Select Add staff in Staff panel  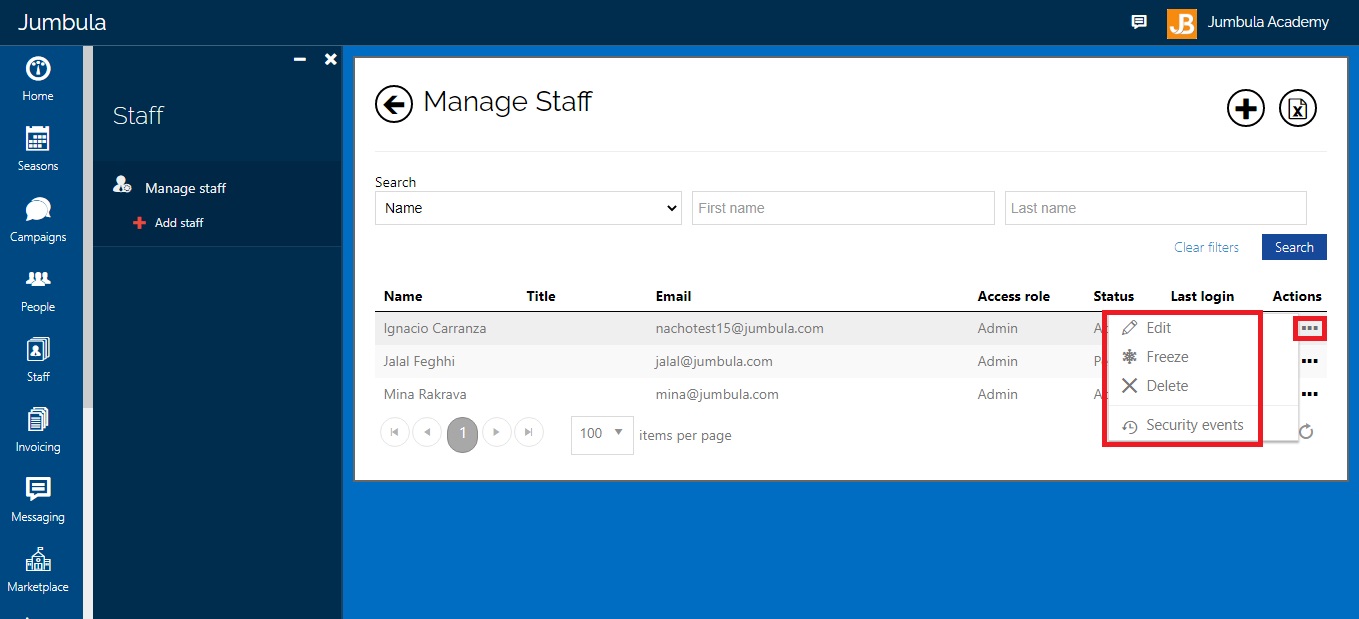(x=179, y=223)
